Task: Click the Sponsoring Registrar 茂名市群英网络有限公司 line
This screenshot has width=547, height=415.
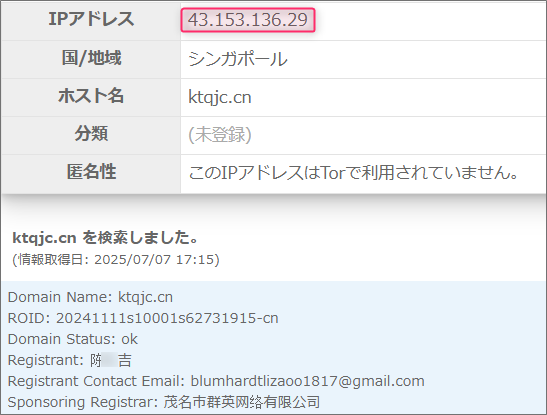Action: coord(164,402)
